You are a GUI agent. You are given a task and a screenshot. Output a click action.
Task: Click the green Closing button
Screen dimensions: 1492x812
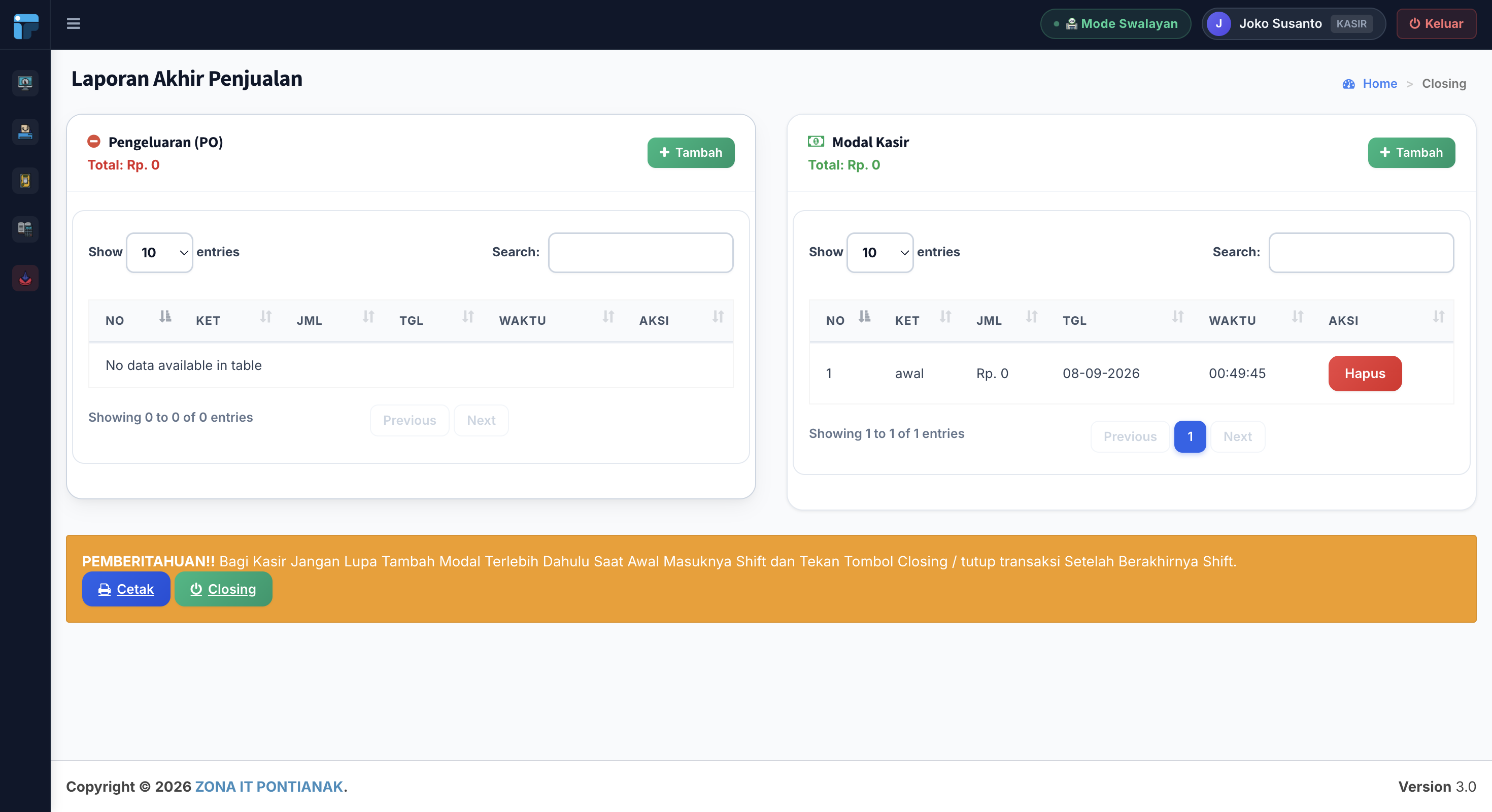[223, 589]
